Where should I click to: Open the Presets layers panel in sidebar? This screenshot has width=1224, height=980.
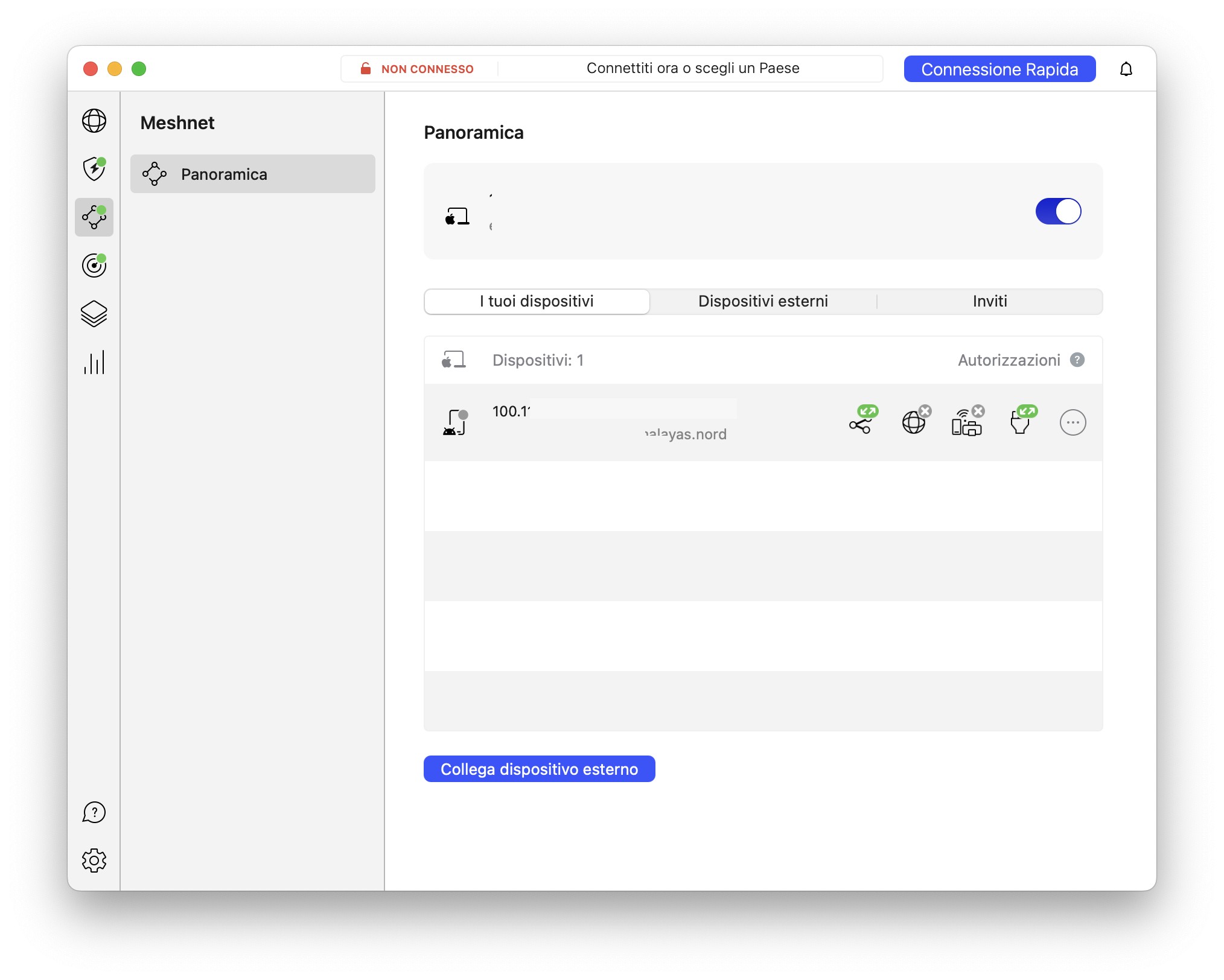94,313
